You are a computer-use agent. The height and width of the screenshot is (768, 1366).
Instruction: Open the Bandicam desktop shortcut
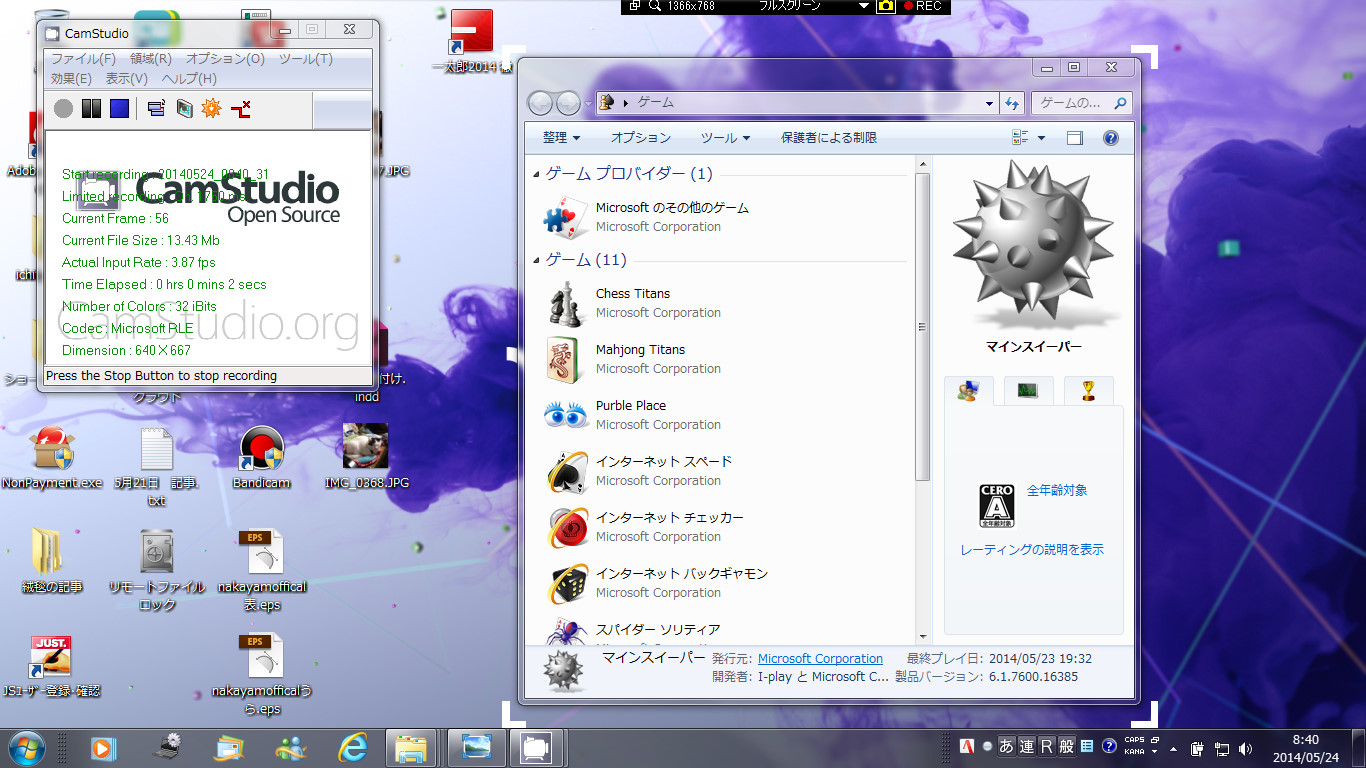pos(261,458)
